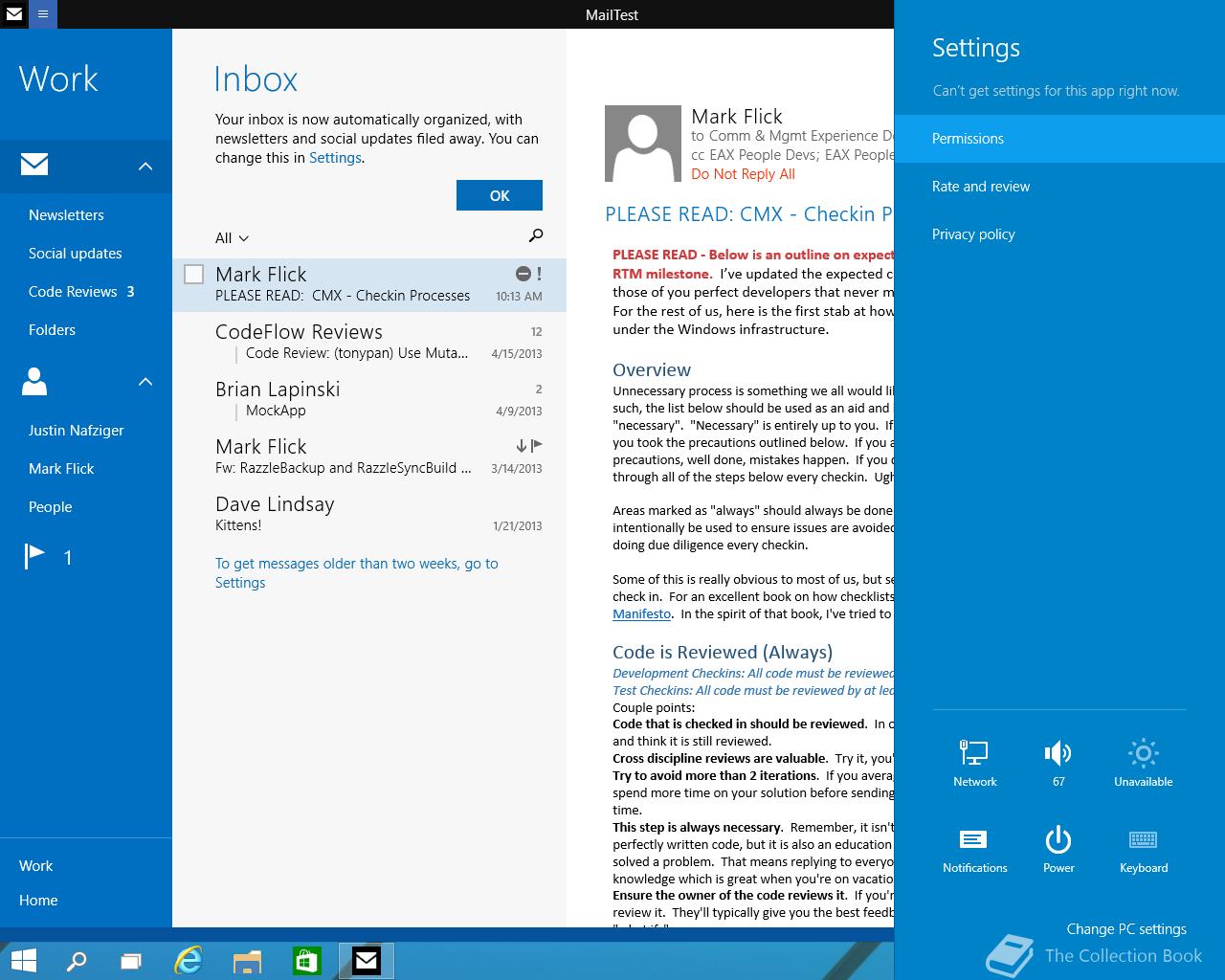
Task: Collapse the people section chevron
Action: coord(145,382)
